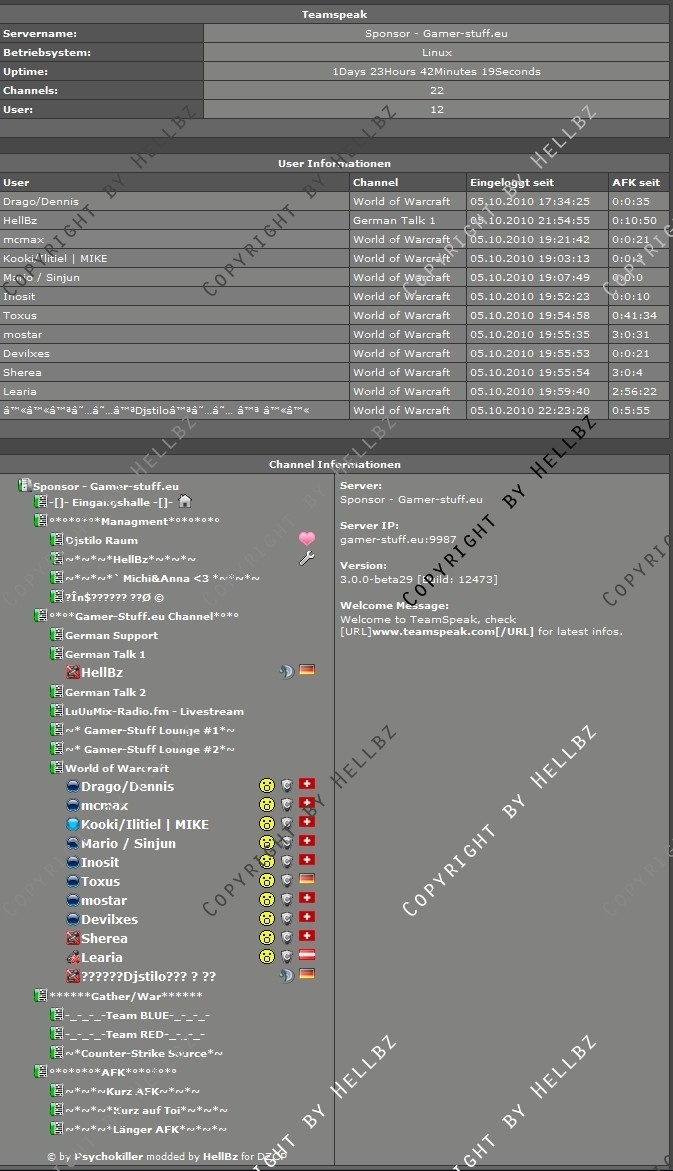673x1171 pixels.
Task: Click the Uptime value 1Days 23Hours
Action: 436,72
